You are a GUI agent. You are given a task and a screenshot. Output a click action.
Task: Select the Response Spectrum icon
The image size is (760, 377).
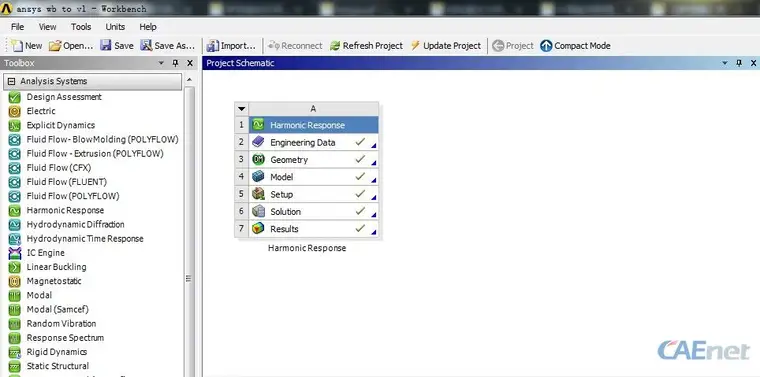pos(15,338)
